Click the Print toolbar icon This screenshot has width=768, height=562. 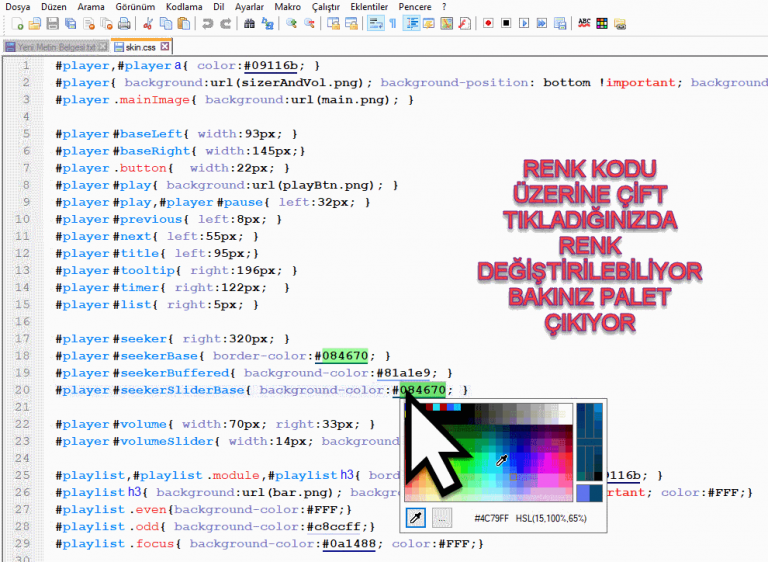point(123,23)
